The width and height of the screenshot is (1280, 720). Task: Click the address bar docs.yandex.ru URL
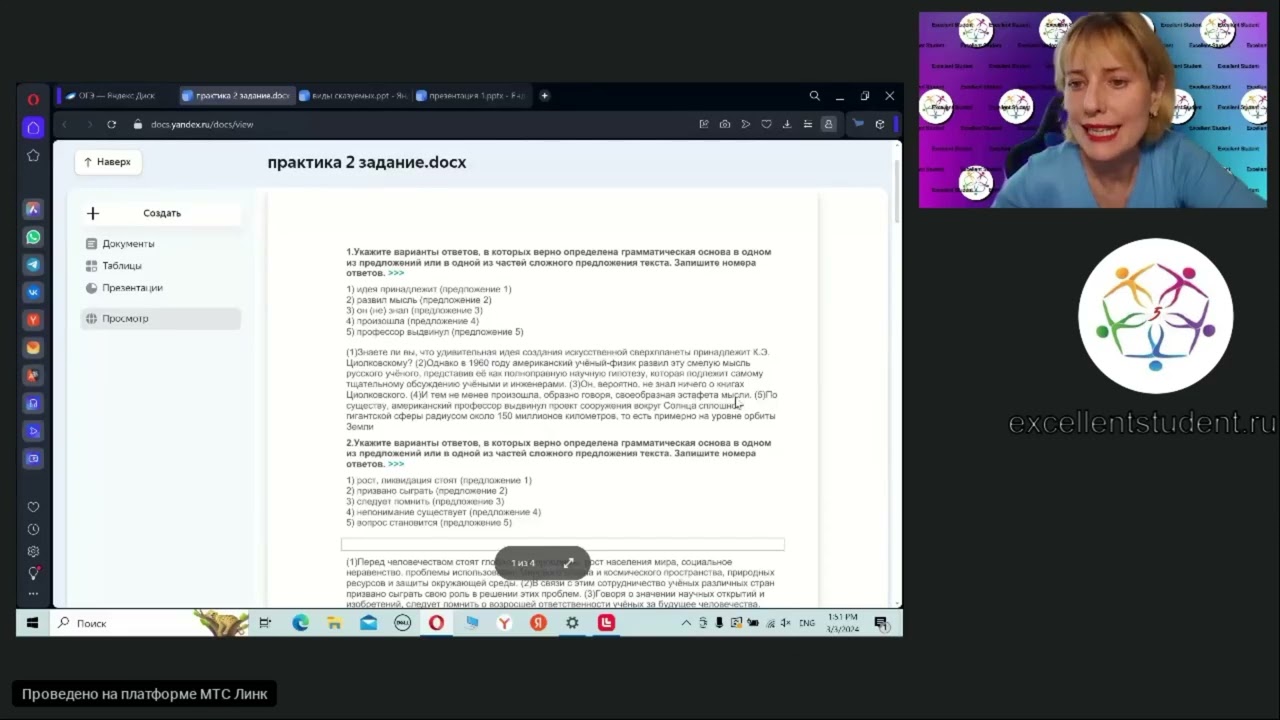coord(202,124)
